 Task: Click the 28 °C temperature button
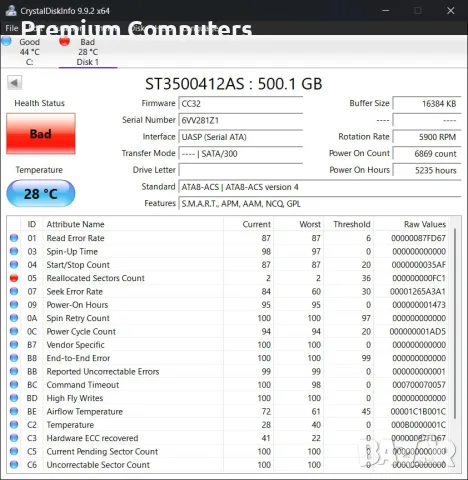(41, 194)
